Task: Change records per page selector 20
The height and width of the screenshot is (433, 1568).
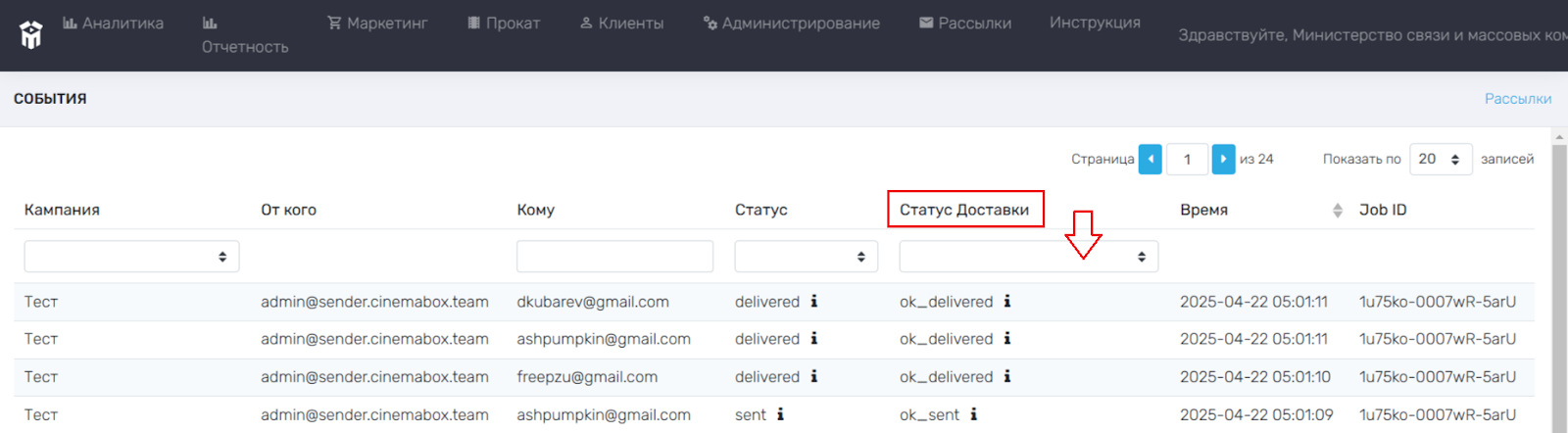Action: coord(1441,159)
